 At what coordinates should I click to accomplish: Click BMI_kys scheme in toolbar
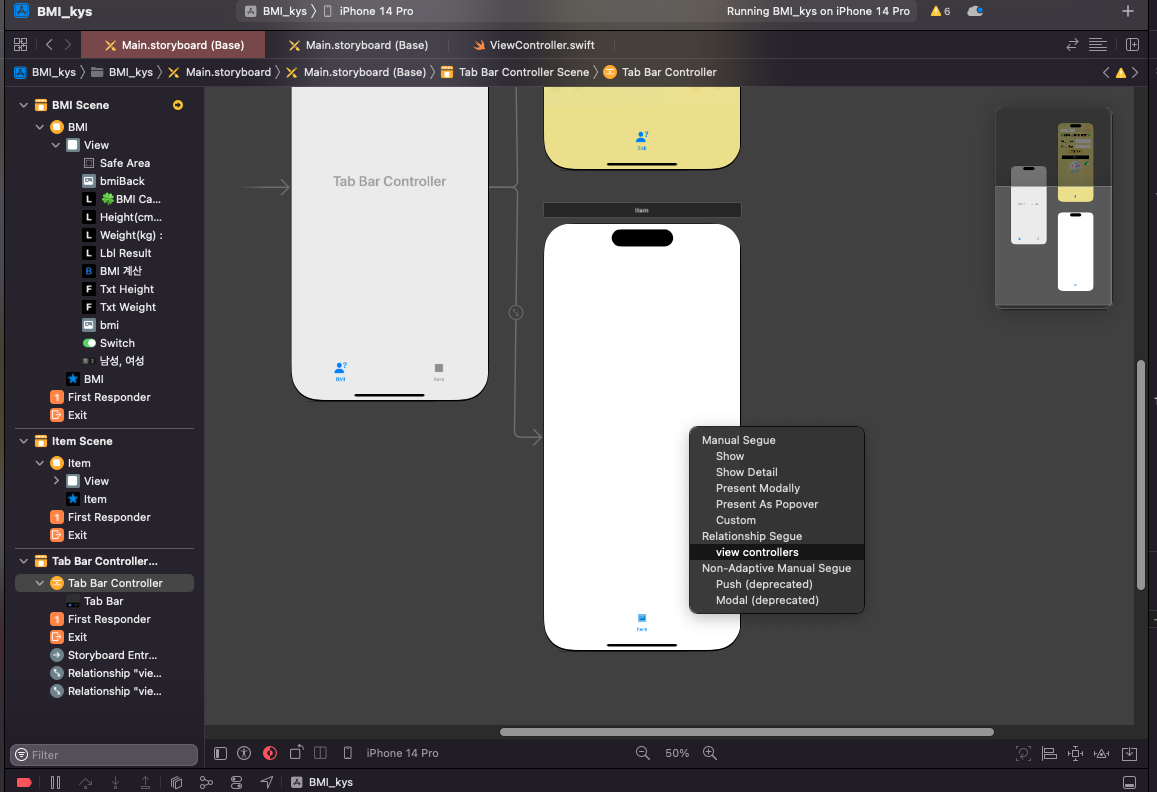284,11
